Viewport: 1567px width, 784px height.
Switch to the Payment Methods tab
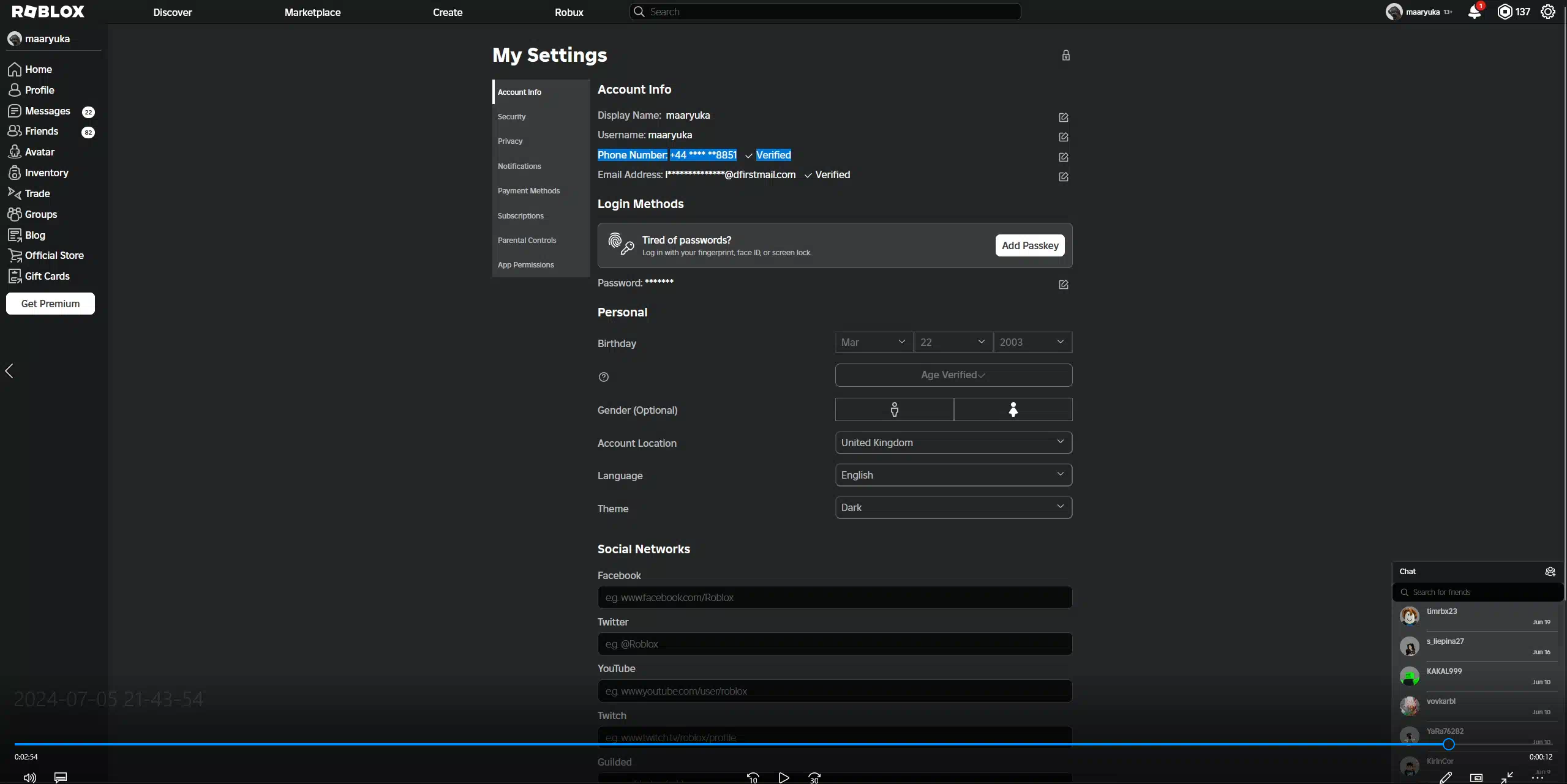tap(541, 190)
